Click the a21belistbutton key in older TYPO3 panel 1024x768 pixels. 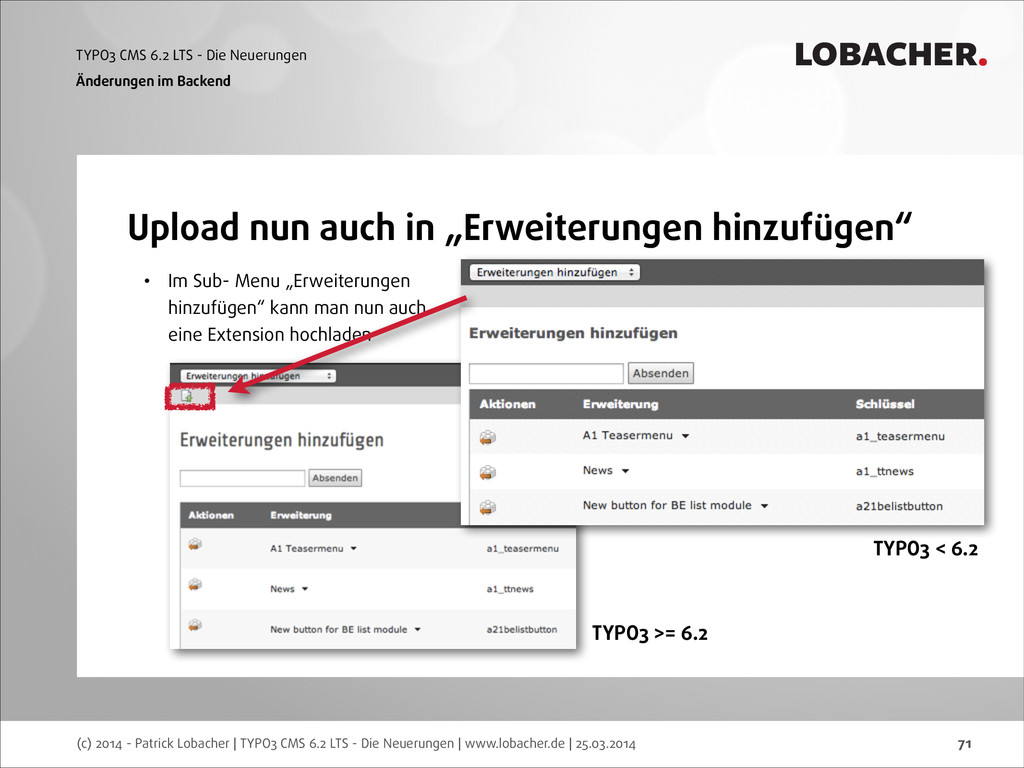[x=899, y=506]
